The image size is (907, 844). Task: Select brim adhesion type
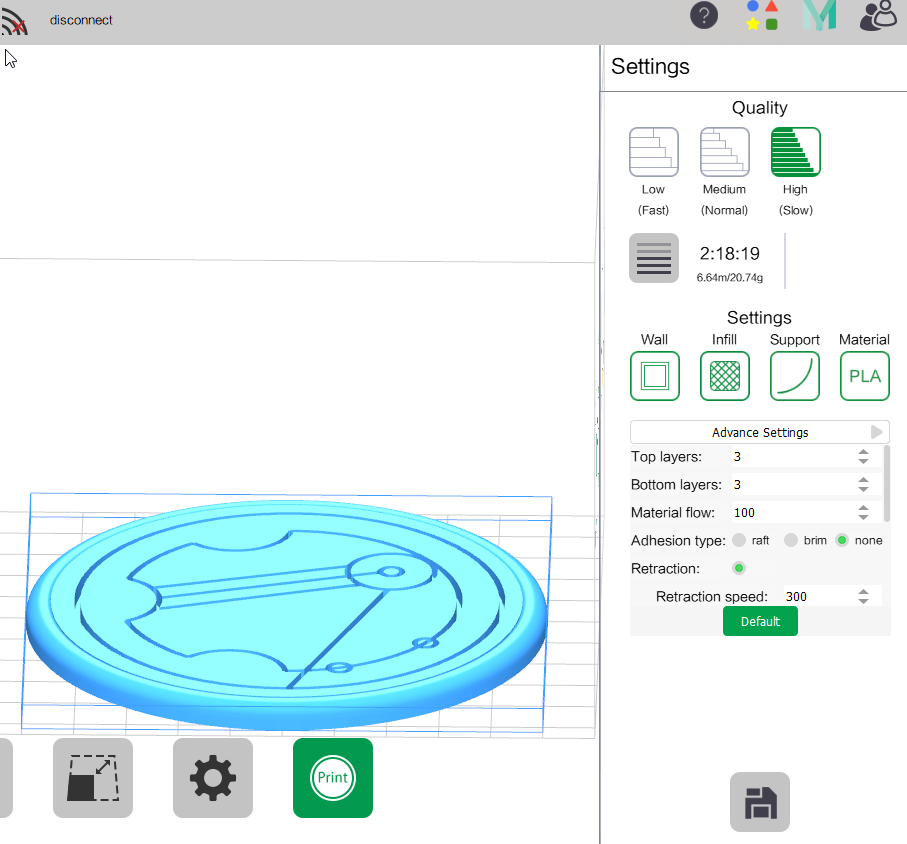791,540
